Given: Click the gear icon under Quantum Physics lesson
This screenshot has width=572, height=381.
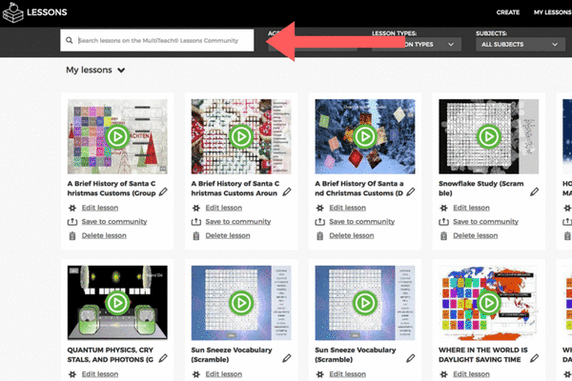Looking at the screenshot, I should pyautogui.click(x=72, y=374).
